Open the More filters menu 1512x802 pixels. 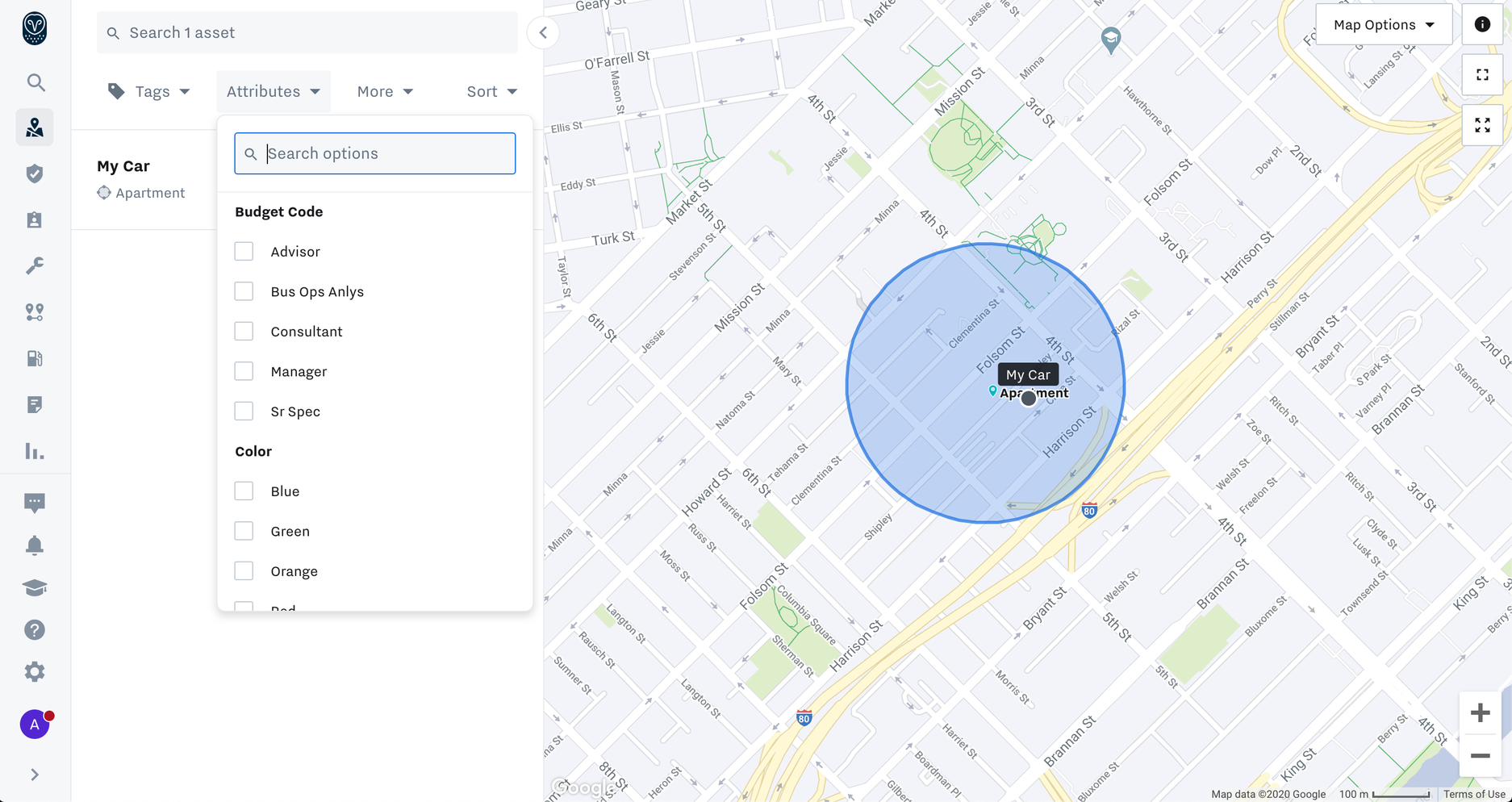click(385, 91)
